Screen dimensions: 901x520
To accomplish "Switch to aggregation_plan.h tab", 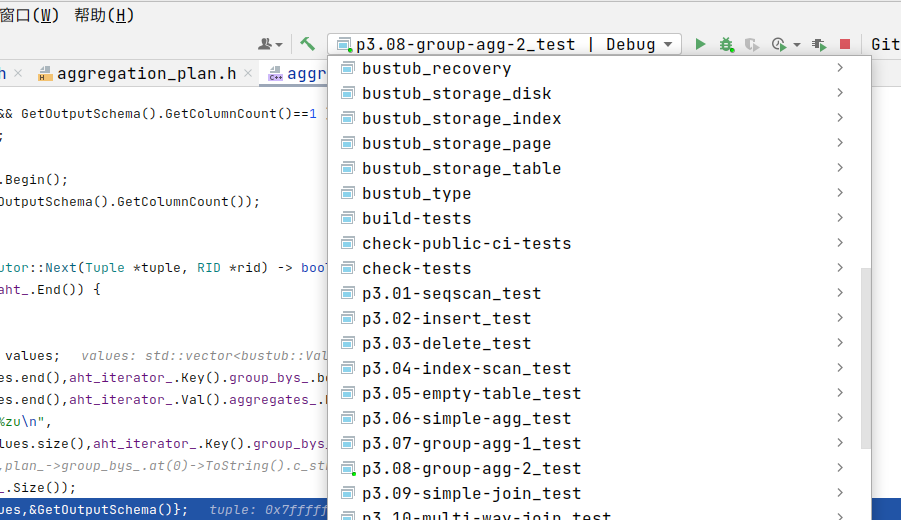I will 146,73.
